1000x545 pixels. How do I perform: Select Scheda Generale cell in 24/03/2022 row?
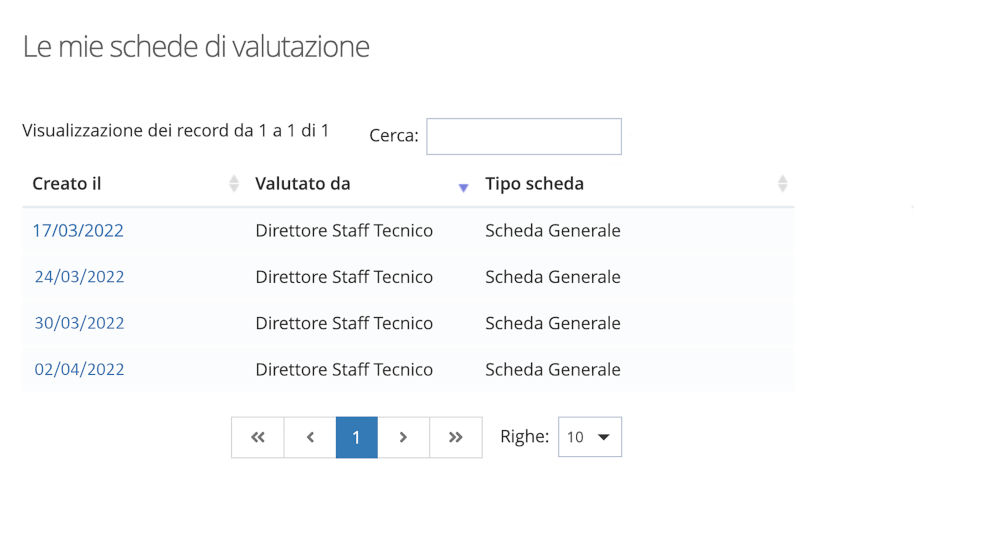552,277
